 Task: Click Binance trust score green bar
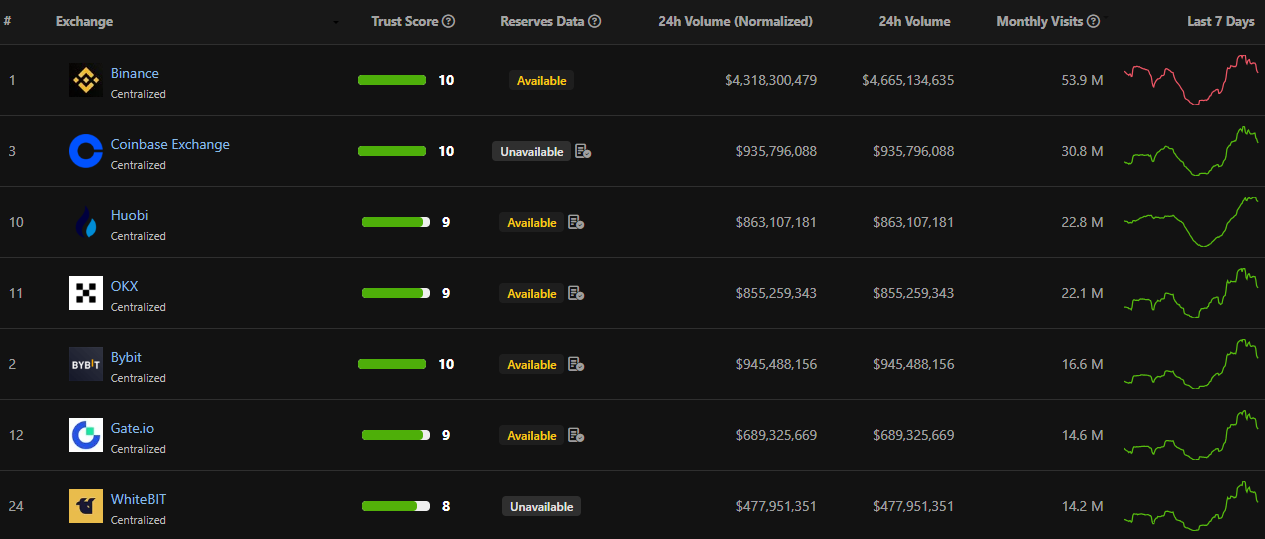point(392,80)
